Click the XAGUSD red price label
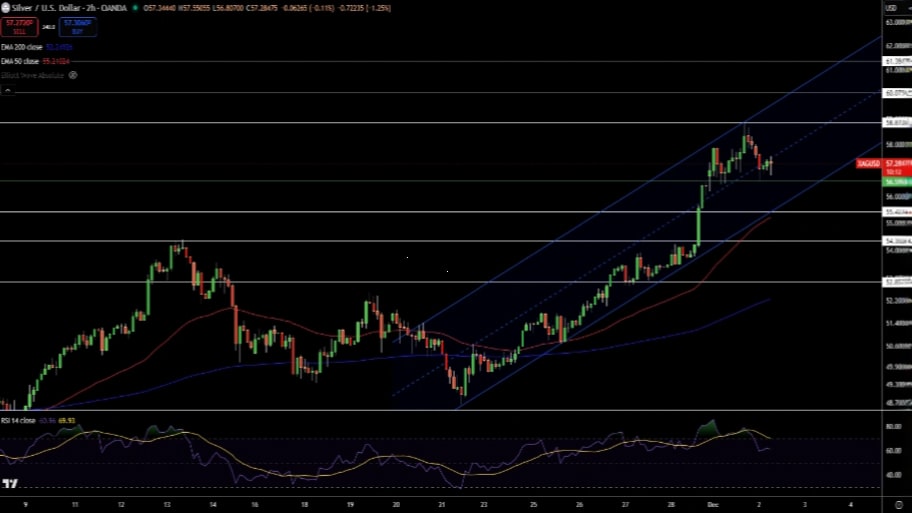This screenshot has width=912, height=513. coord(869,163)
